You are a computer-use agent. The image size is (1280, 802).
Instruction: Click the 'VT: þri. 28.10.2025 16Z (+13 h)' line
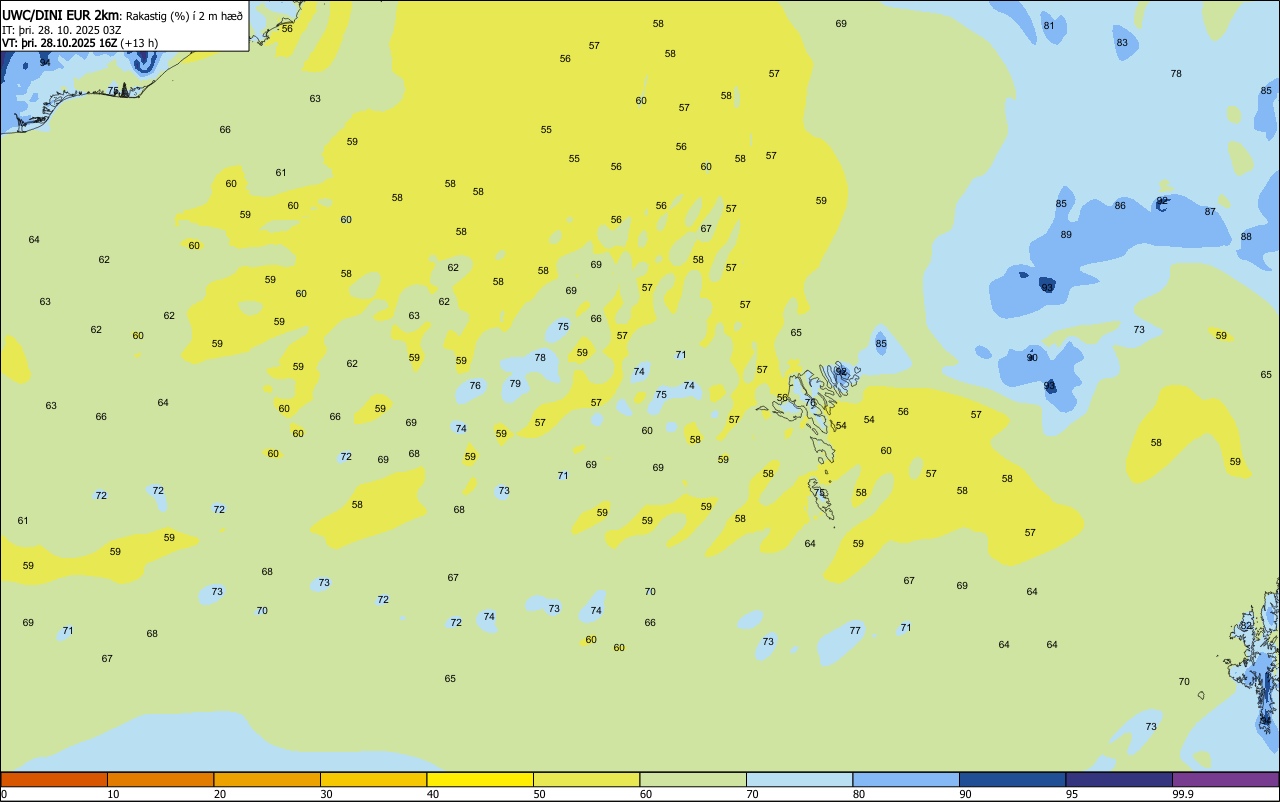click(x=80, y=43)
